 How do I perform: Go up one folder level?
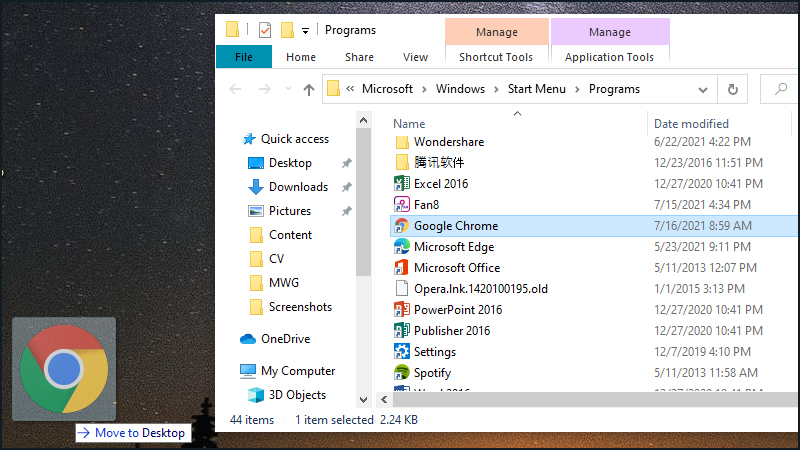309,90
